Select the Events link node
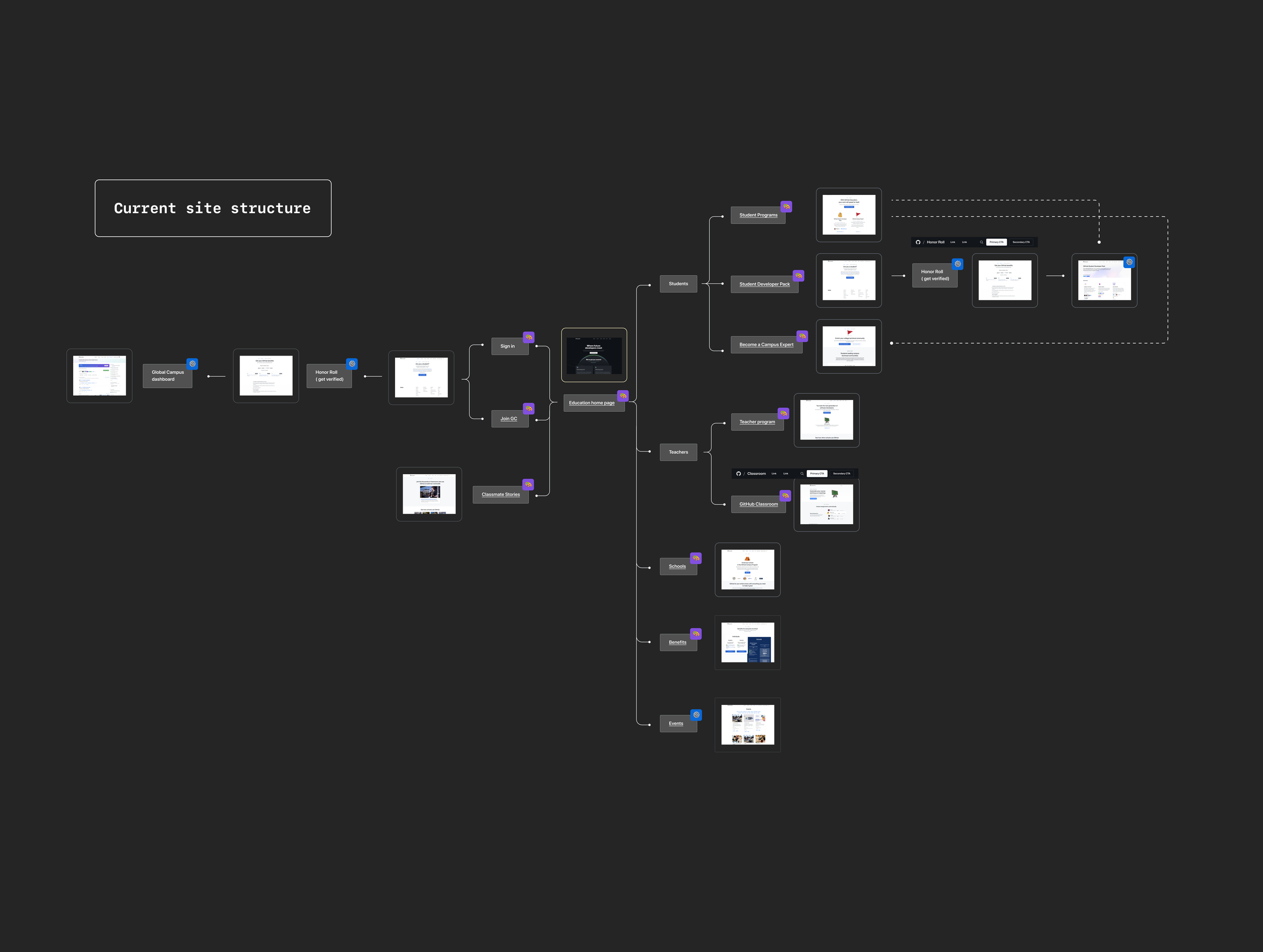Screen dimensions: 1263x952 (678, 723)
